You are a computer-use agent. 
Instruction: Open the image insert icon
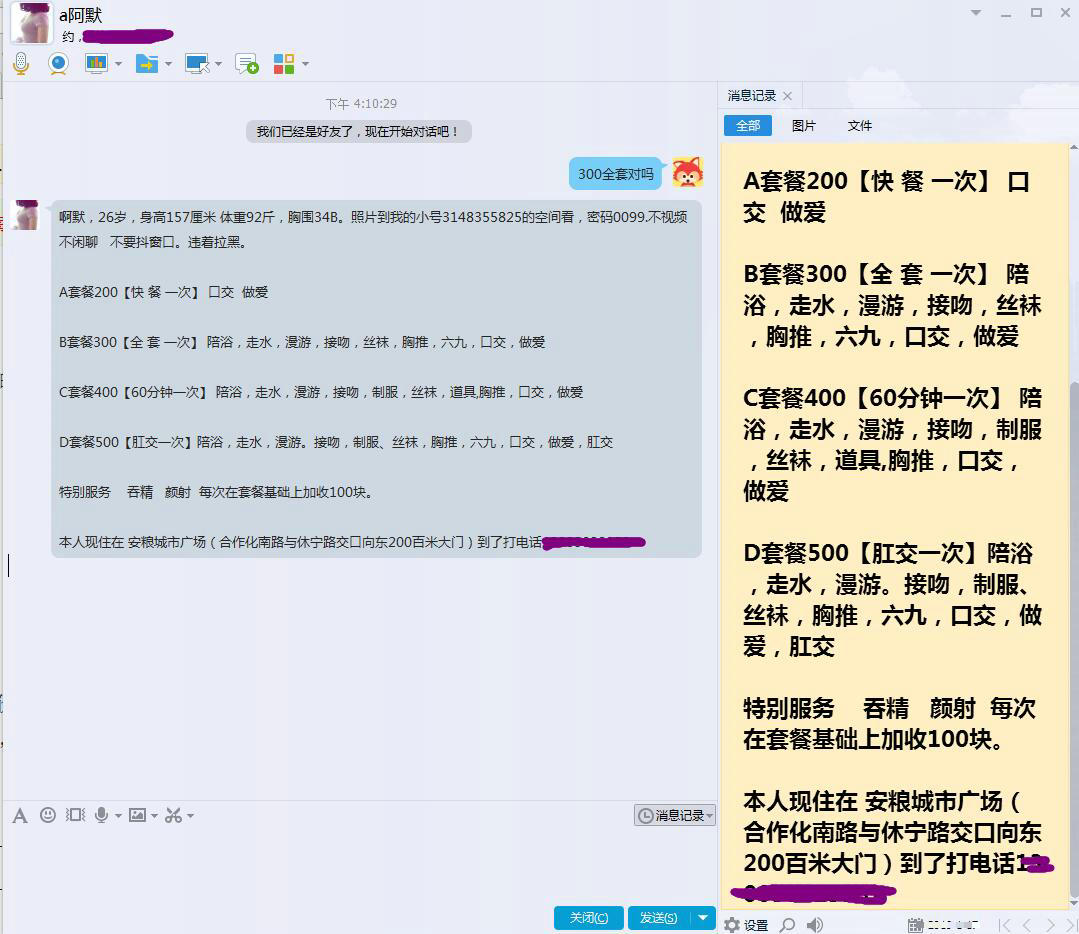coord(138,815)
